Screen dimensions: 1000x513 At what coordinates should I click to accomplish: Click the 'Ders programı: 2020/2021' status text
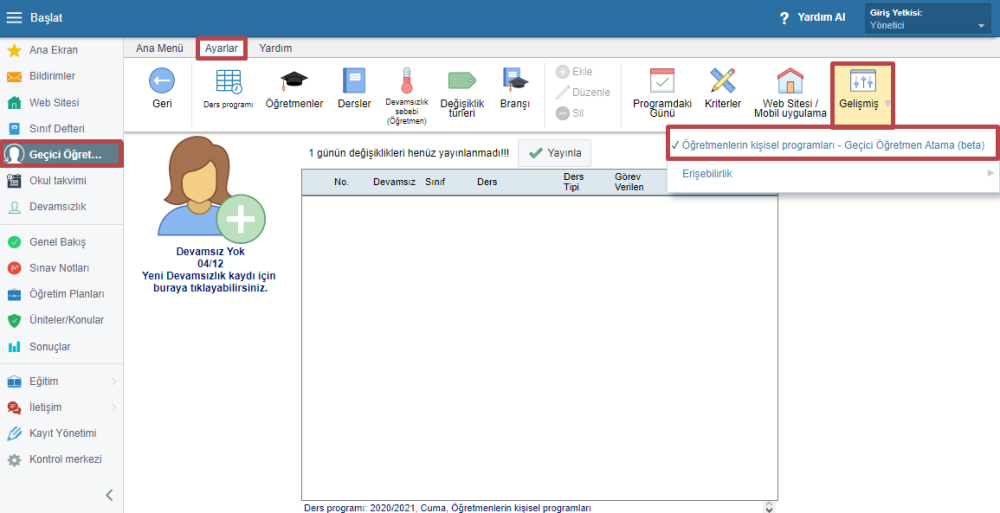coord(359,508)
